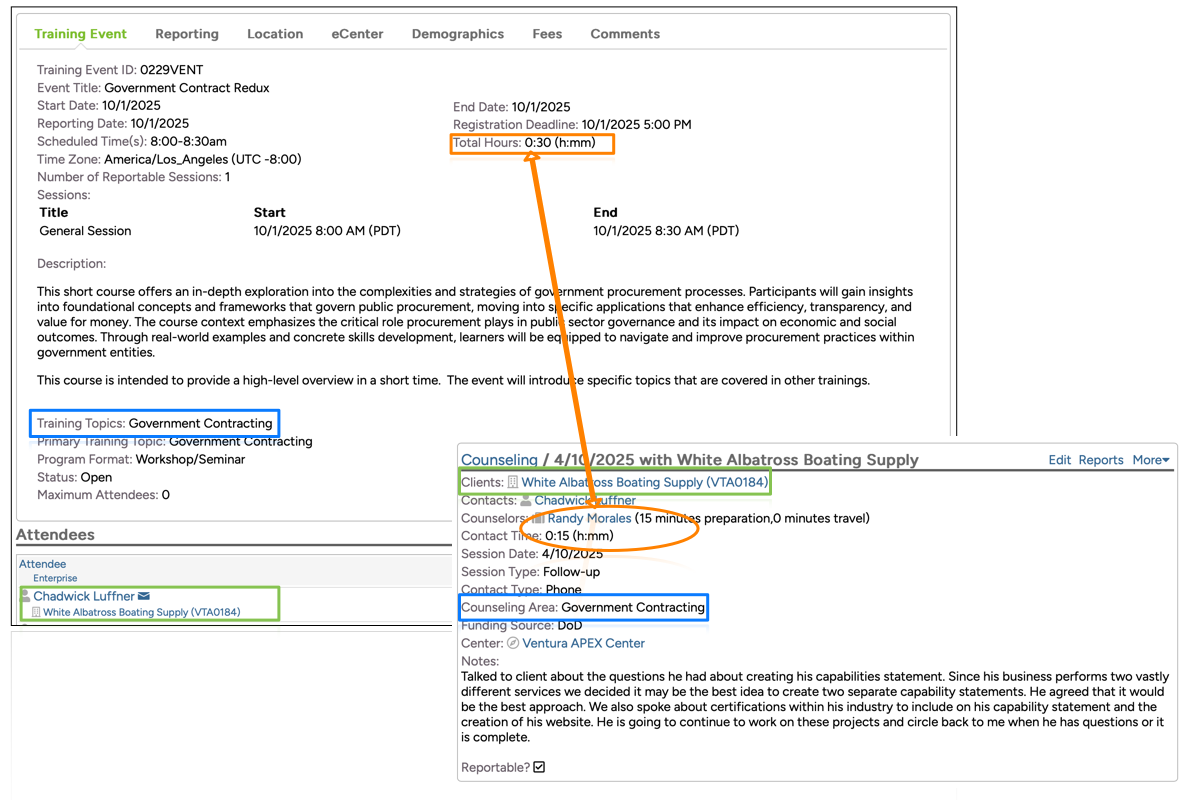The height and width of the screenshot is (800, 1200).
Task: Switch to the Reporting tab
Action: pos(187,34)
